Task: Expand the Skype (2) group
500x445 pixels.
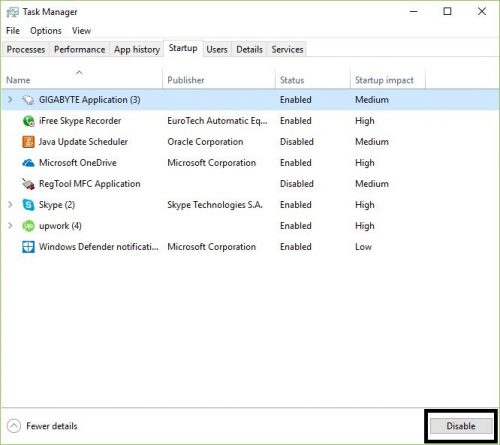Action: point(10,204)
